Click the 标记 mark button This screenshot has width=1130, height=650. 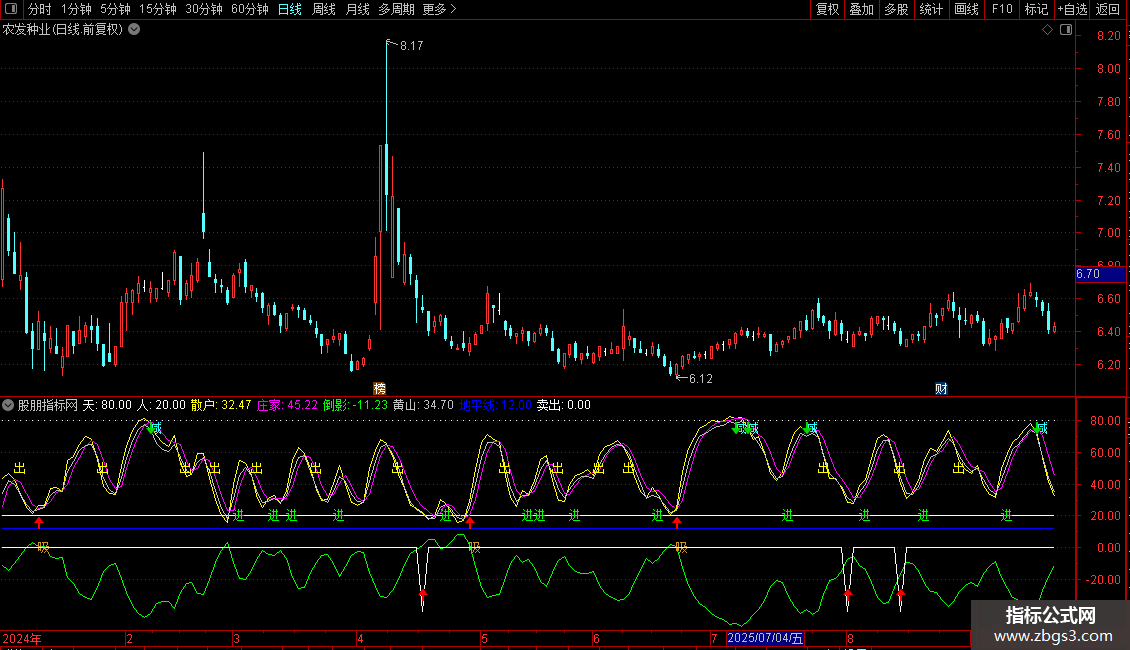[1036, 9]
